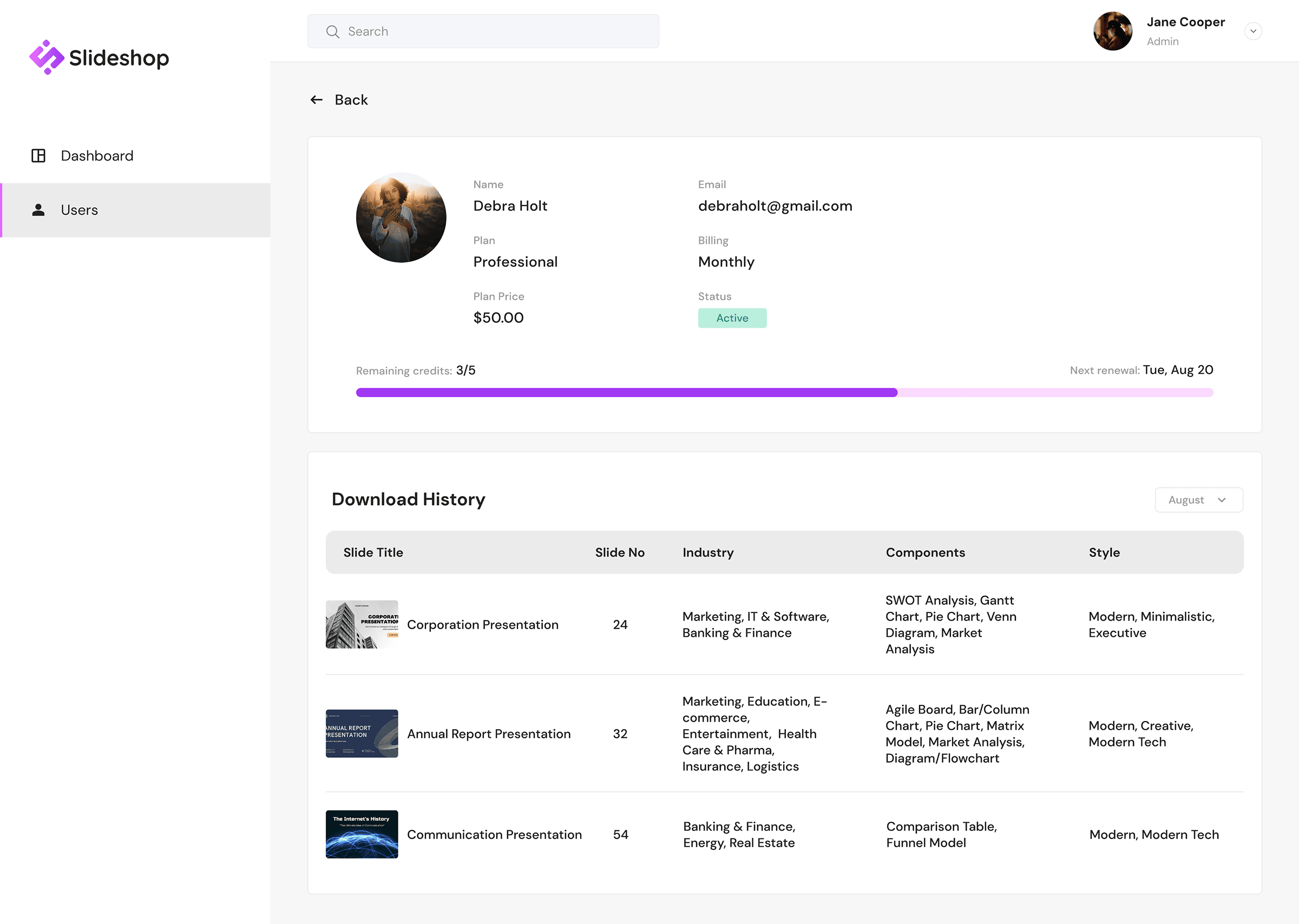Open Jane Cooper's profile avatar
The height and width of the screenshot is (924, 1299).
pyautogui.click(x=1112, y=31)
